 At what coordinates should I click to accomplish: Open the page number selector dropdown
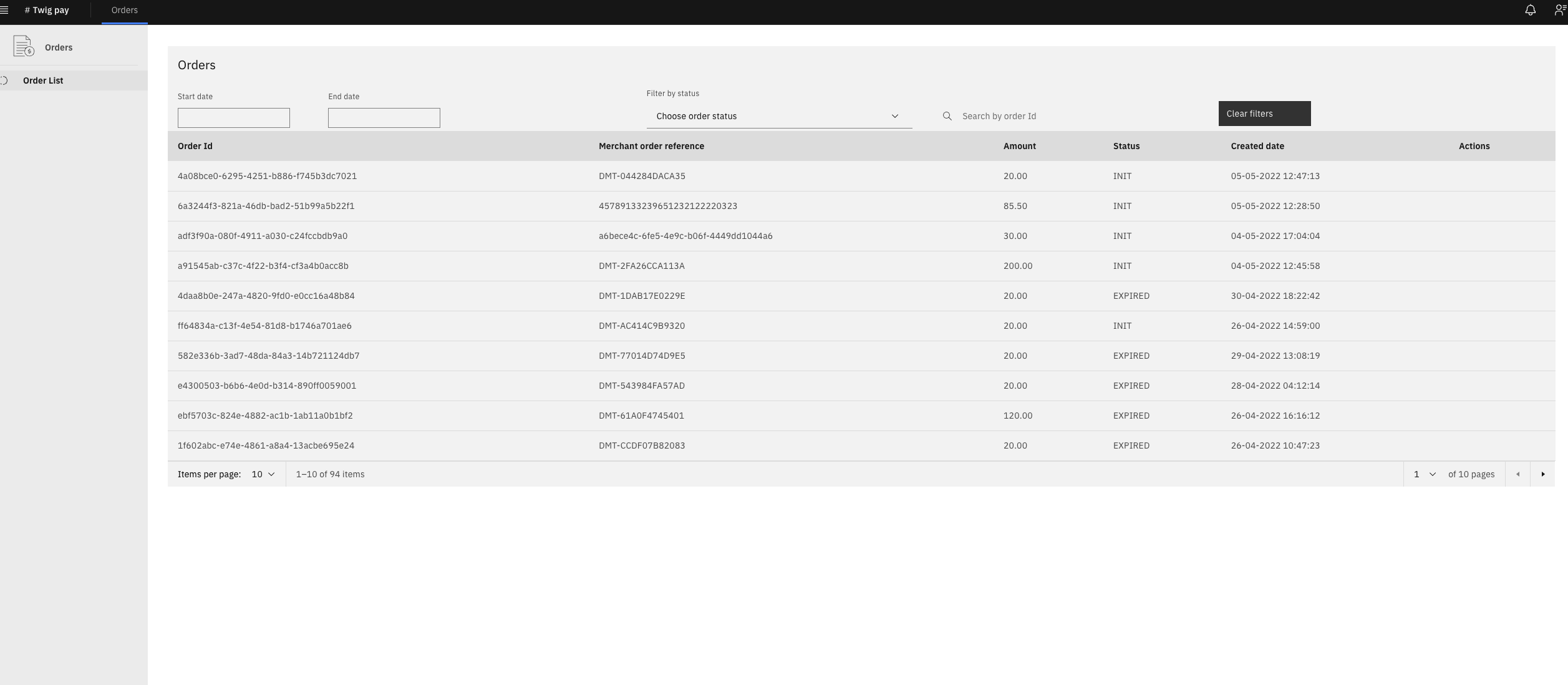[x=1424, y=474]
